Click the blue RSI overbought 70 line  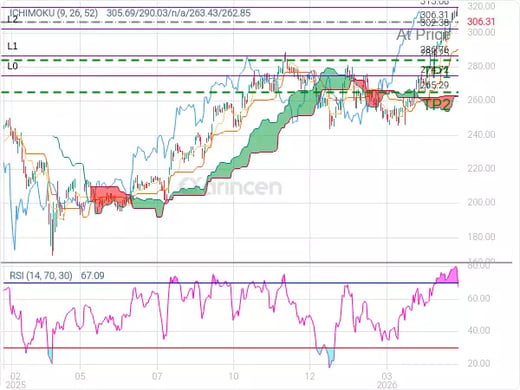point(230,283)
